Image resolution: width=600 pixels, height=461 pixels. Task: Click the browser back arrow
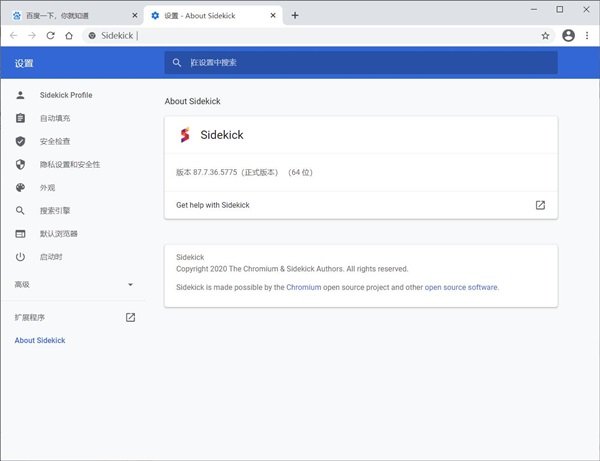click(13, 35)
